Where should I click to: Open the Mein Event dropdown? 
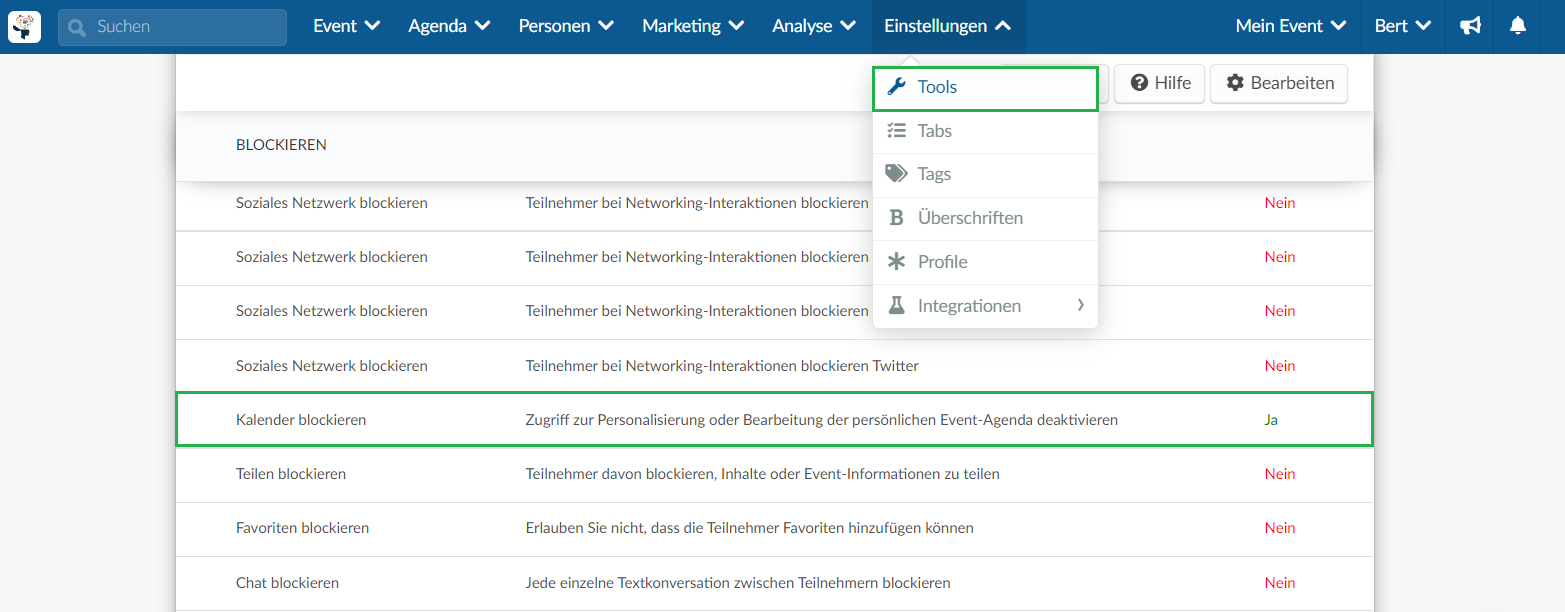1290,27
